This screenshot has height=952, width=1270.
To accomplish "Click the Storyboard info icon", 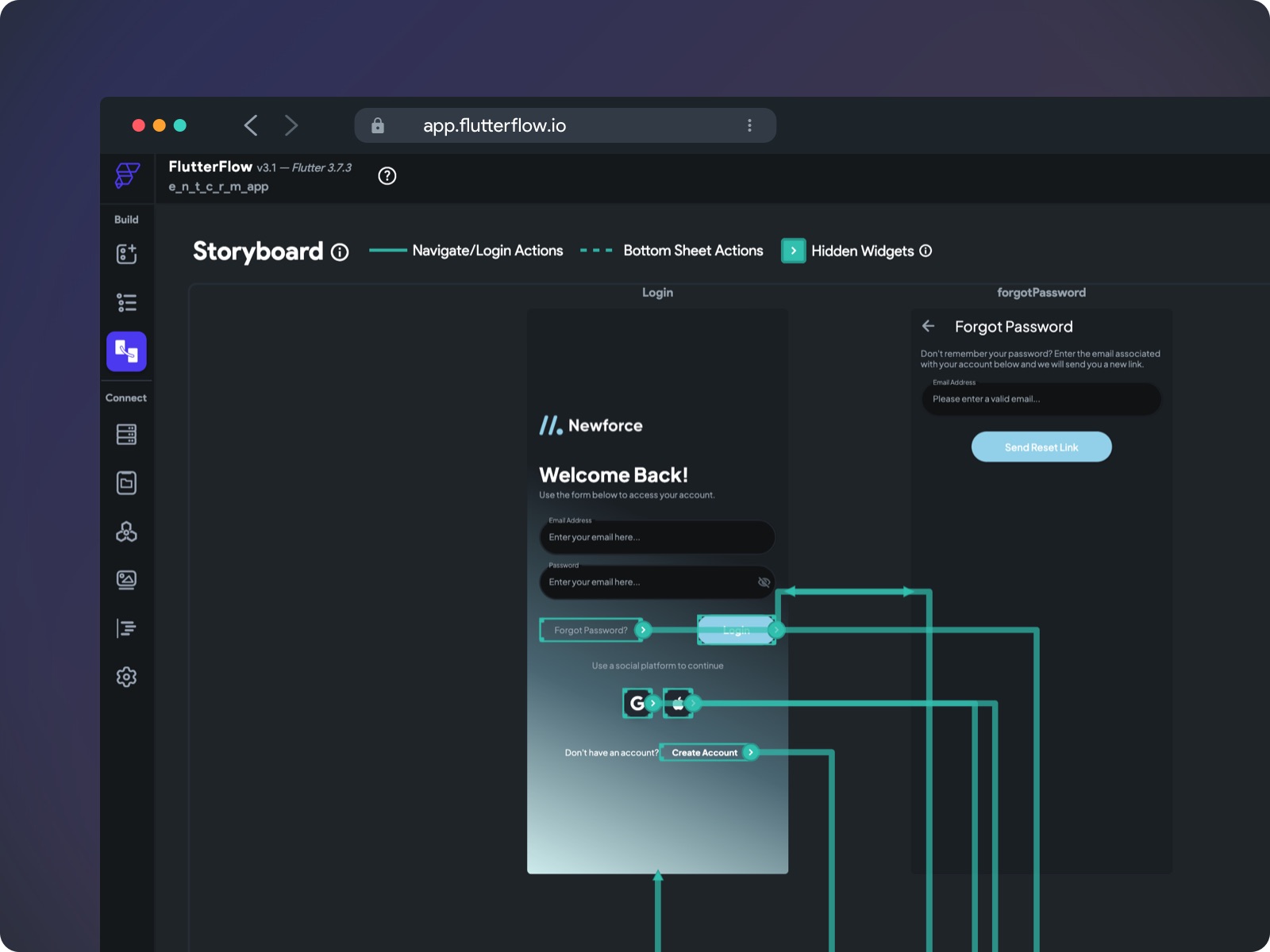I will tap(340, 252).
